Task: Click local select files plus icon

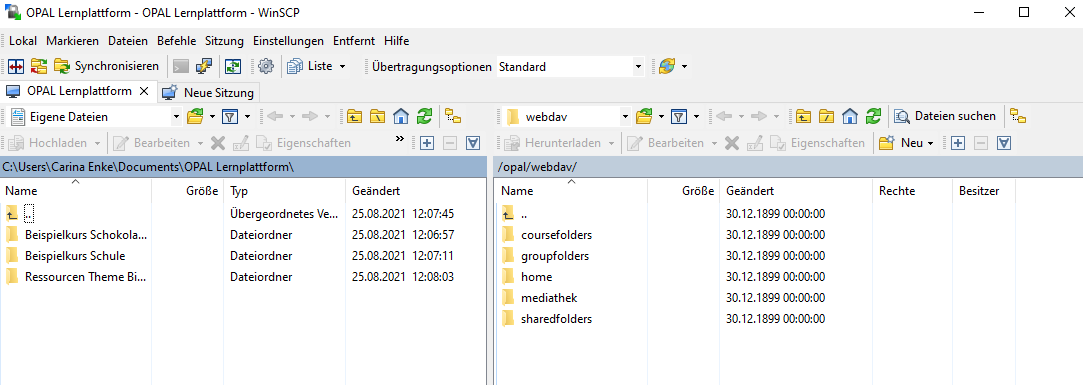Action: pyautogui.click(x=427, y=143)
